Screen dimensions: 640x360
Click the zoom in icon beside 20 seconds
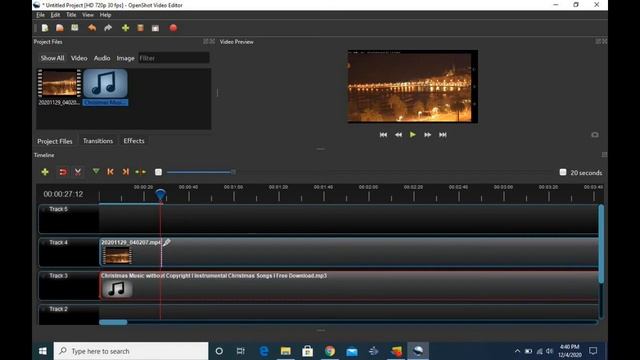563,172
